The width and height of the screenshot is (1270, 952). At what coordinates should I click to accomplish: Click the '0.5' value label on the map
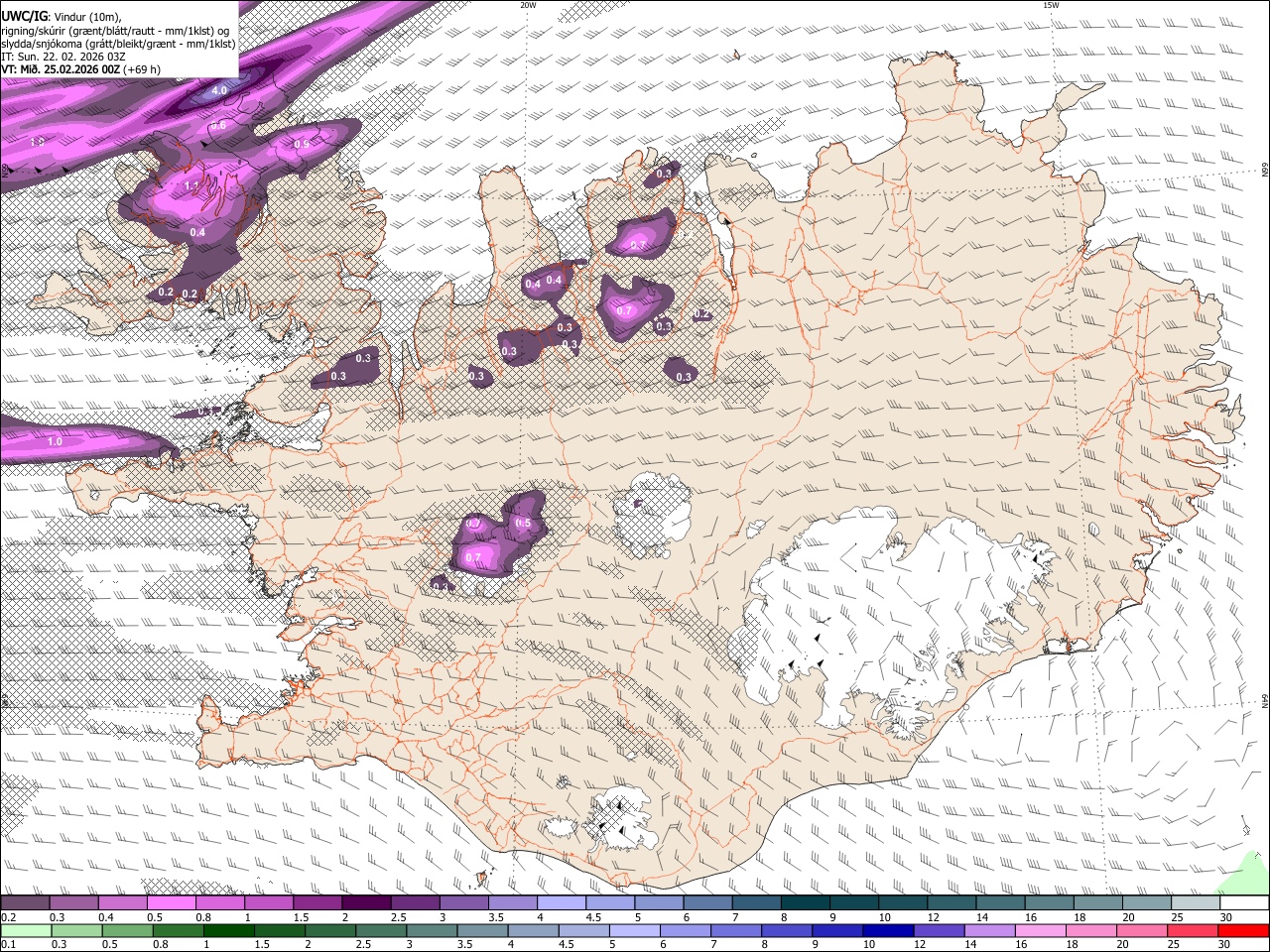pyautogui.click(x=524, y=524)
